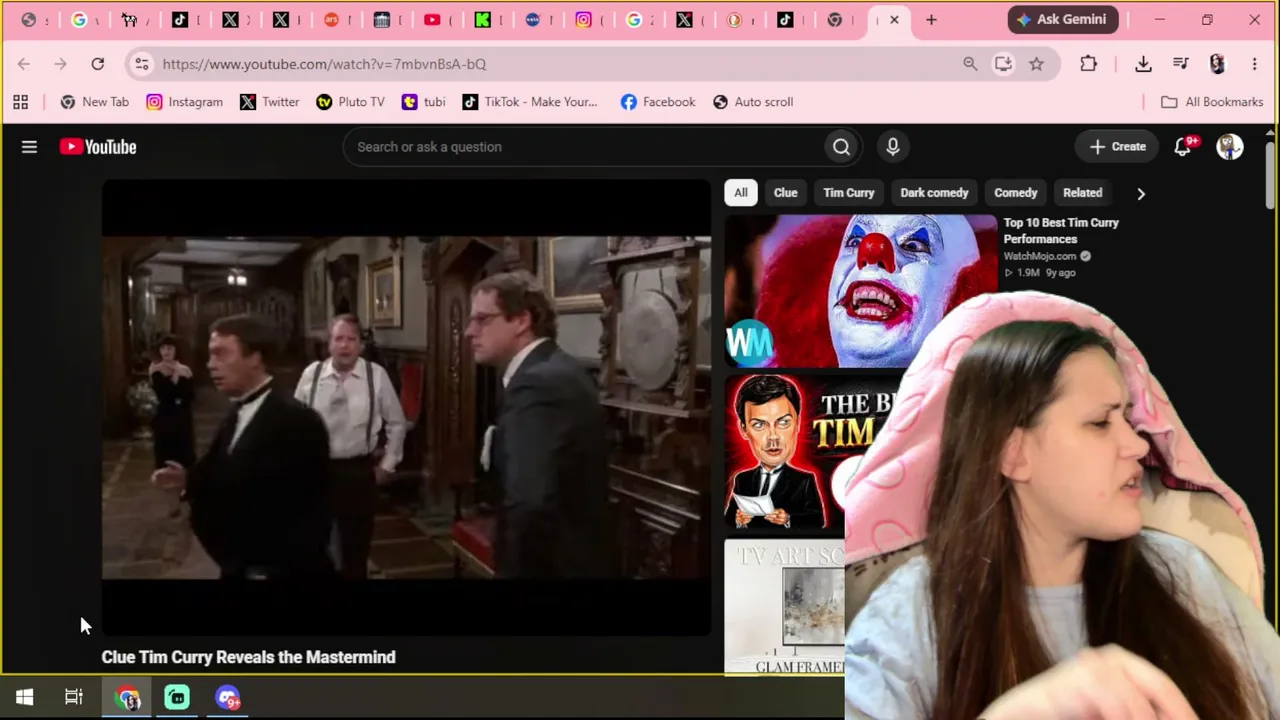Open the New Tab bookmark
This screenshot has height=720, width=1280.
coord(95,102)
